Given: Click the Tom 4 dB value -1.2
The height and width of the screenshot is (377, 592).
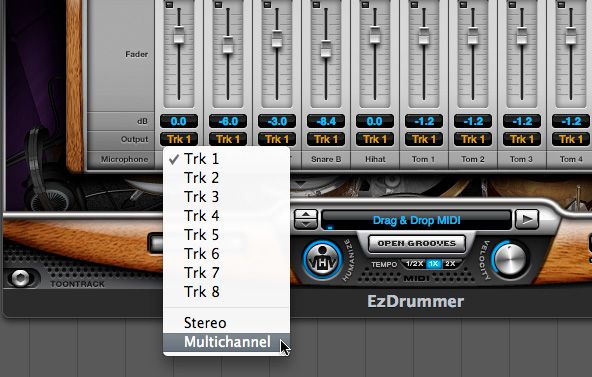Looking at the screenshot, I should (571, 122).
